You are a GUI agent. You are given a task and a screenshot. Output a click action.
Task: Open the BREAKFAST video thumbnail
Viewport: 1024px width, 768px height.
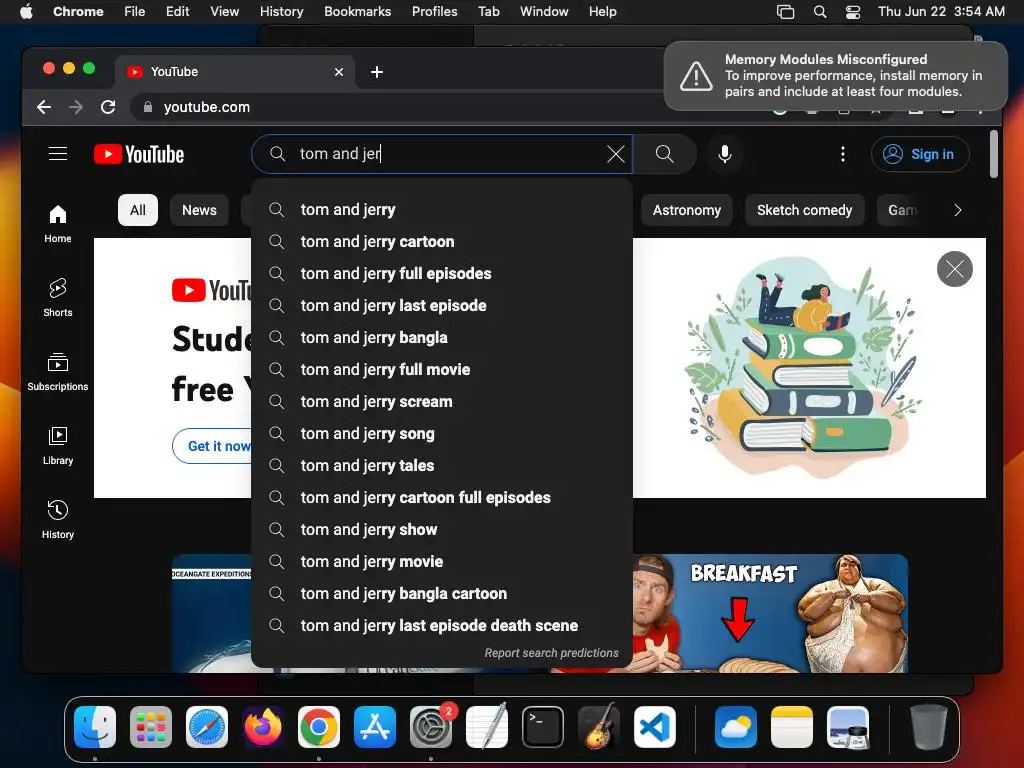[x=770, y=613]
